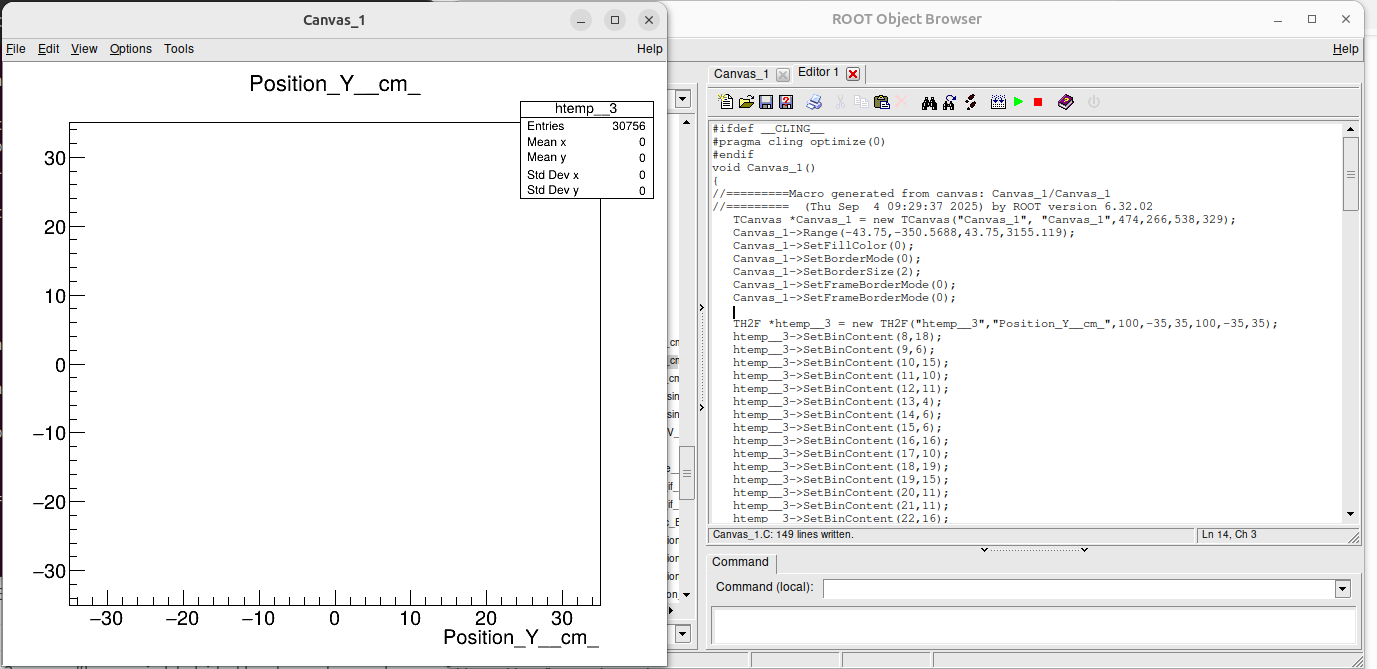The width and height of the screenshot is (1377, 669).
Task: Click the Command (local) input field
Action: (x=1078, y=589)
